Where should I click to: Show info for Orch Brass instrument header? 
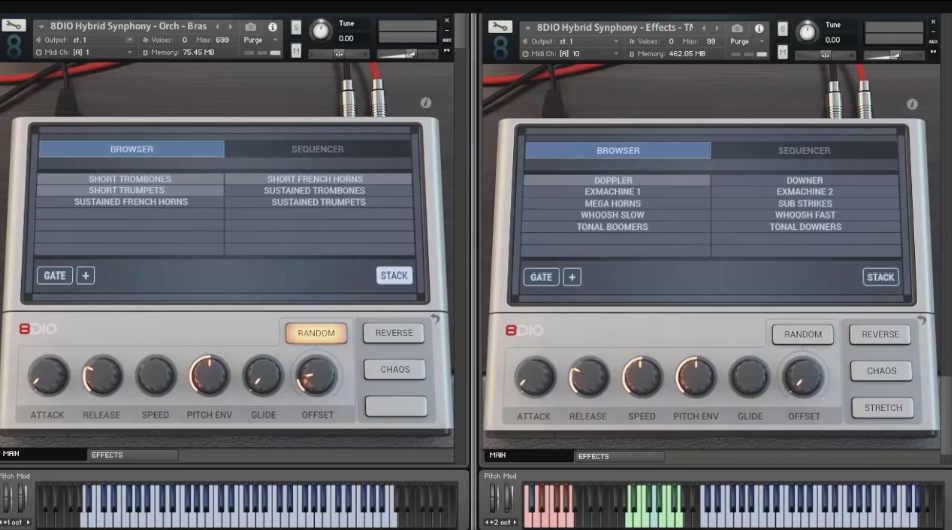pos(273,27)
